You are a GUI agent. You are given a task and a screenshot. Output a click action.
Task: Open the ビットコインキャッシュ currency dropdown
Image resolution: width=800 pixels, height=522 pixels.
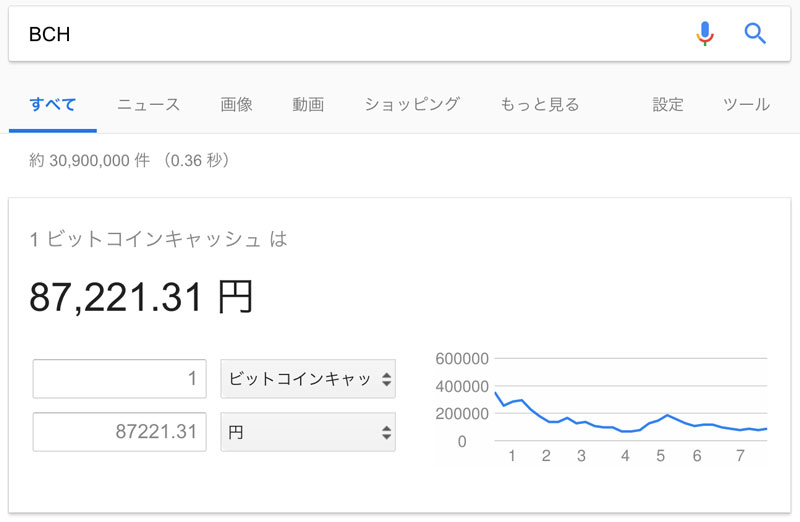click(x=308, y=379)
